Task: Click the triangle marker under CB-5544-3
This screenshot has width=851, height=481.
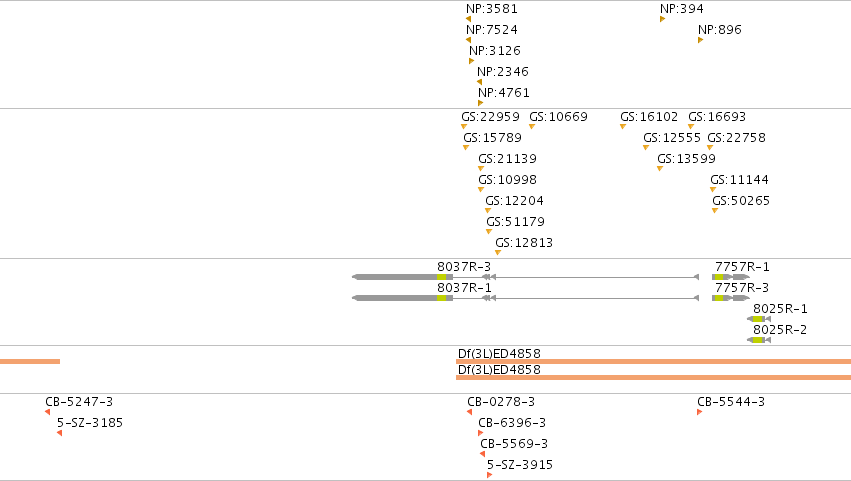Action: (700, 412)
